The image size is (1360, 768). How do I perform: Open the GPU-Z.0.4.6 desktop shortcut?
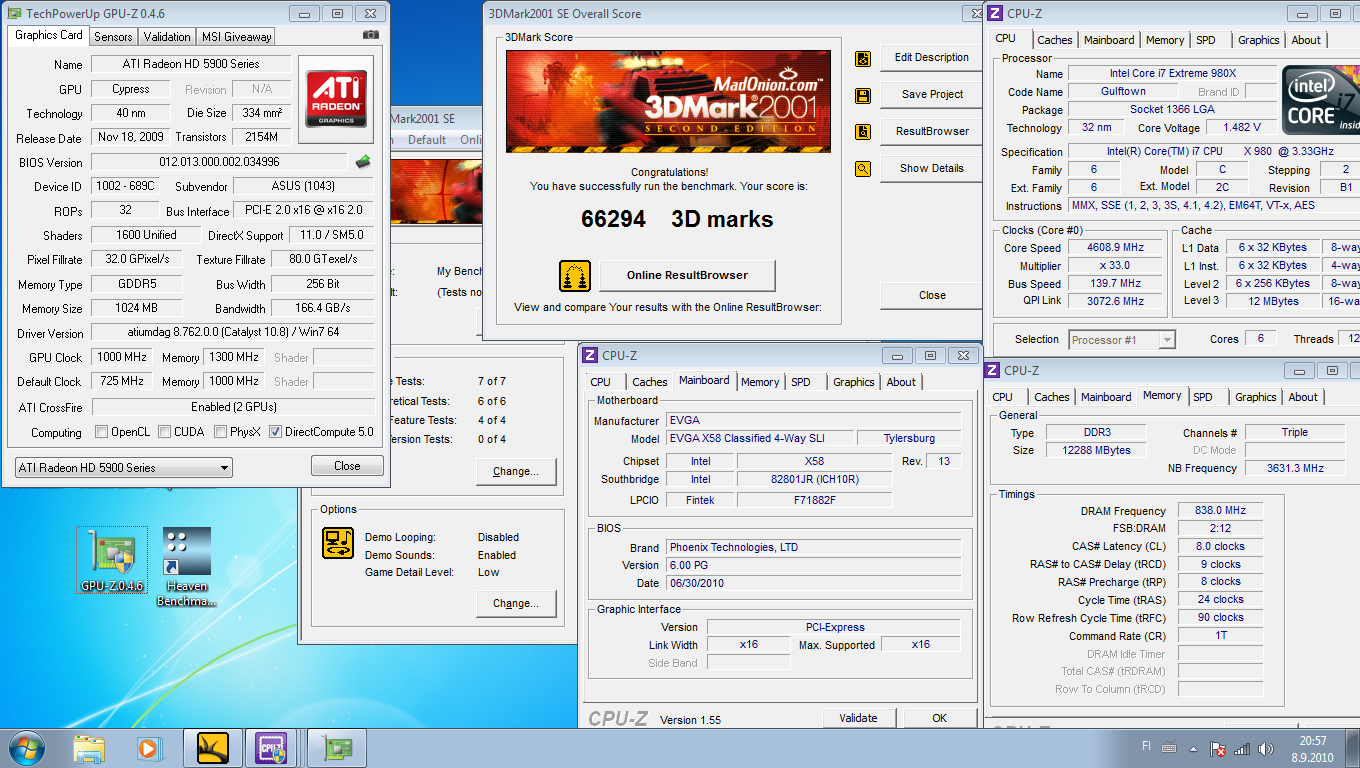point(112,561)
